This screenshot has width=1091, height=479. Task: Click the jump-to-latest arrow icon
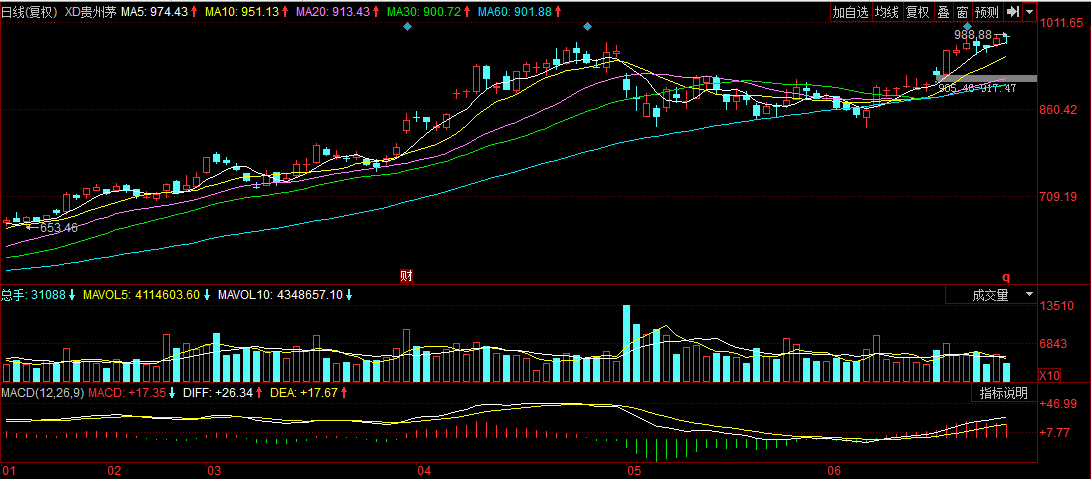pos(1013,12)
